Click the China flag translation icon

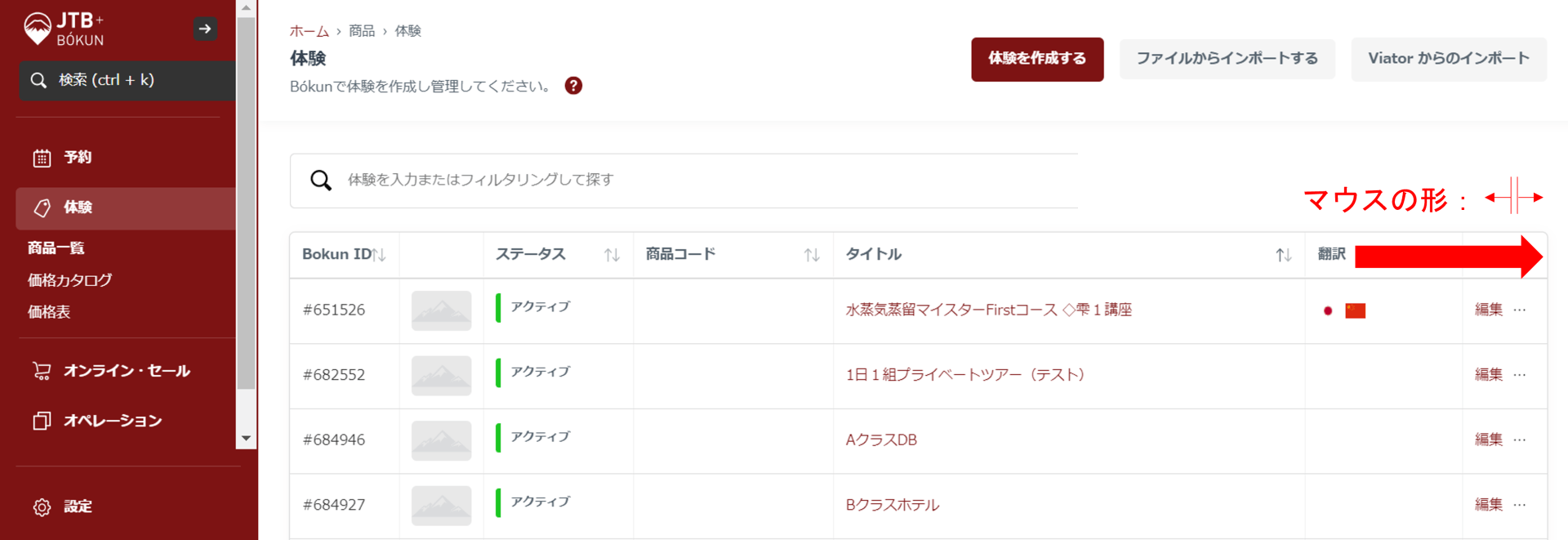[1355, 310]
